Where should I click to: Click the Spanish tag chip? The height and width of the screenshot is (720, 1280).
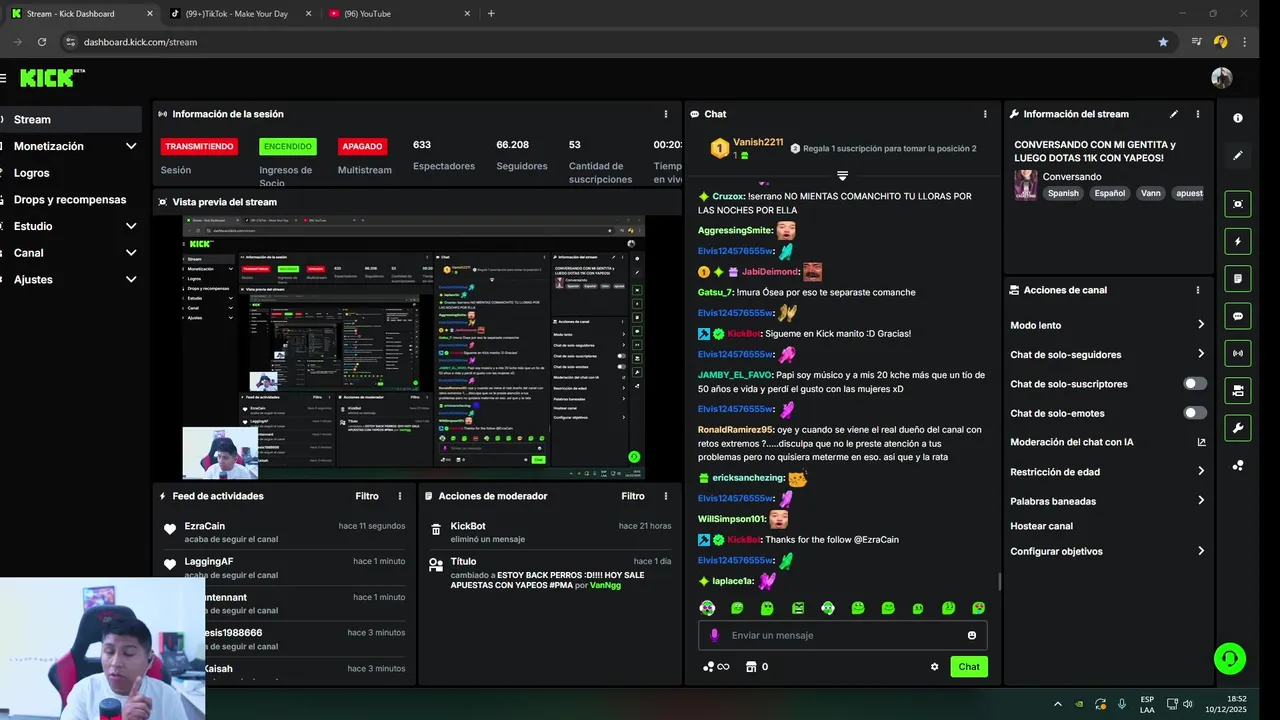(1063, 193)
